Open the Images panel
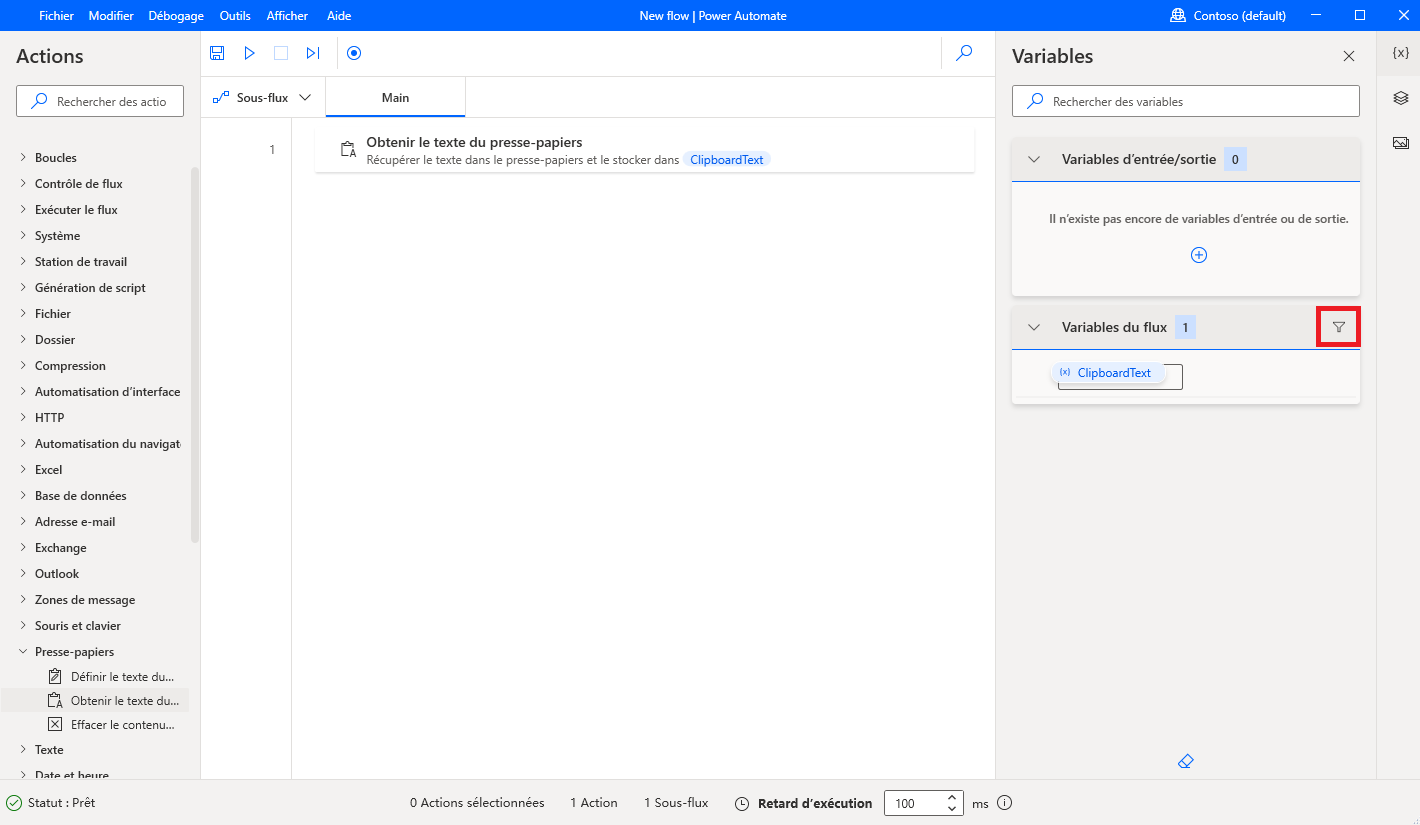Screen dimensions: 1420x825 tap(1400, 142)
